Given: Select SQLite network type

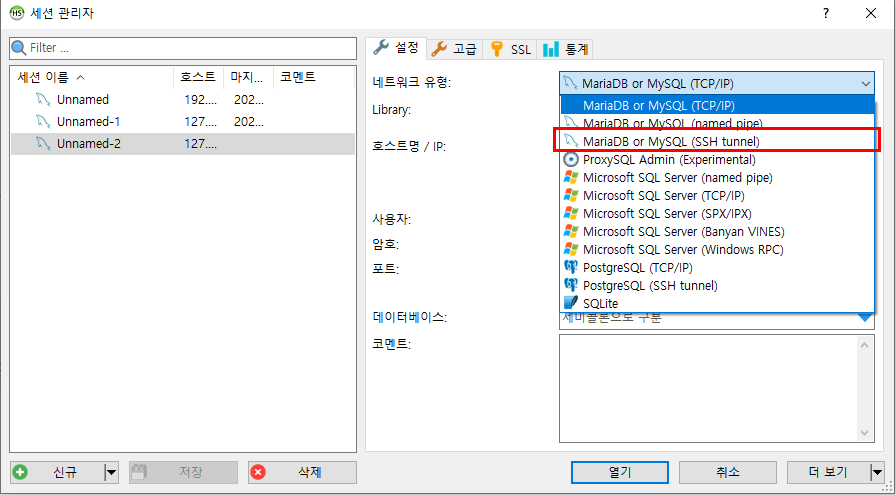Looking at the screenshot, I should pos(717,303).
